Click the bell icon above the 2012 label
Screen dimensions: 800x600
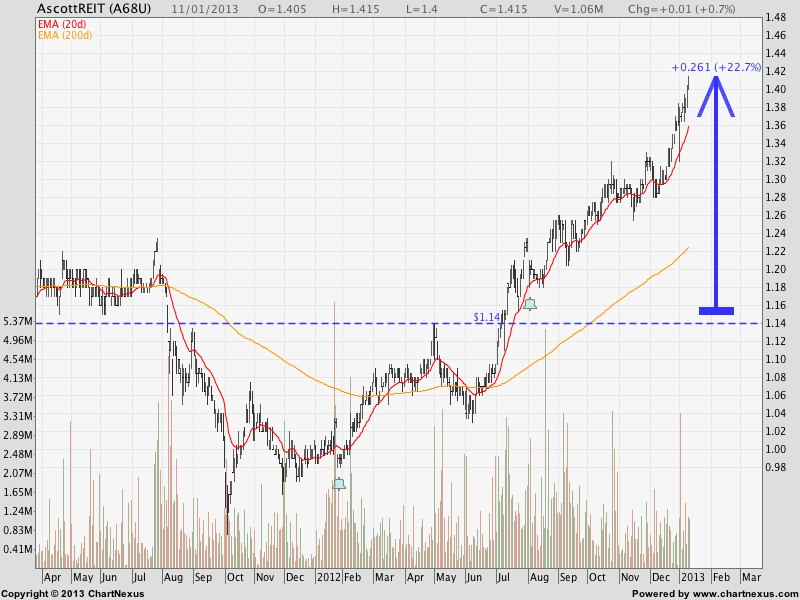coord(339,483)
